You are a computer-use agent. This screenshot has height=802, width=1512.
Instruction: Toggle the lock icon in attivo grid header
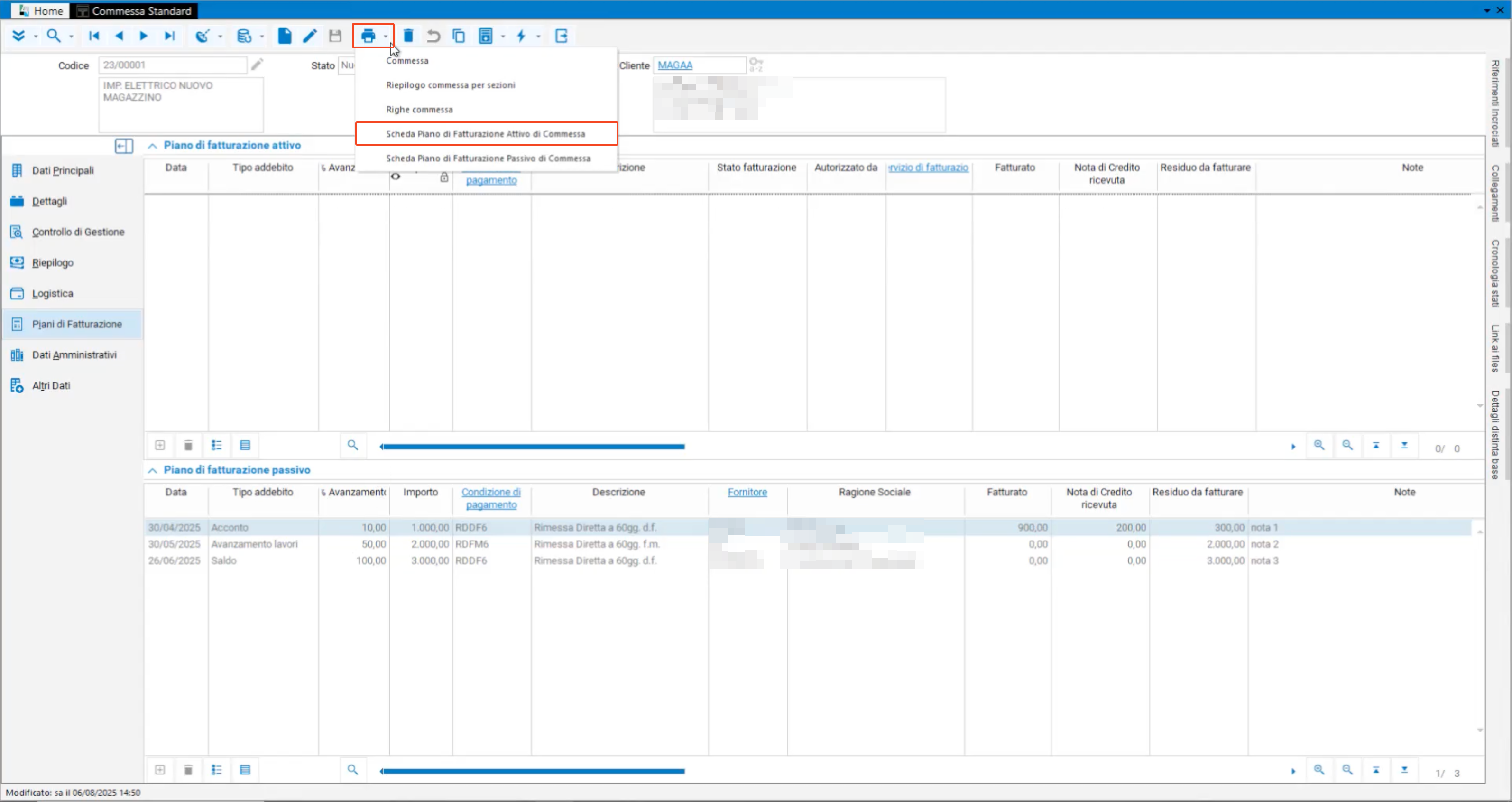(x=444, y=177)
